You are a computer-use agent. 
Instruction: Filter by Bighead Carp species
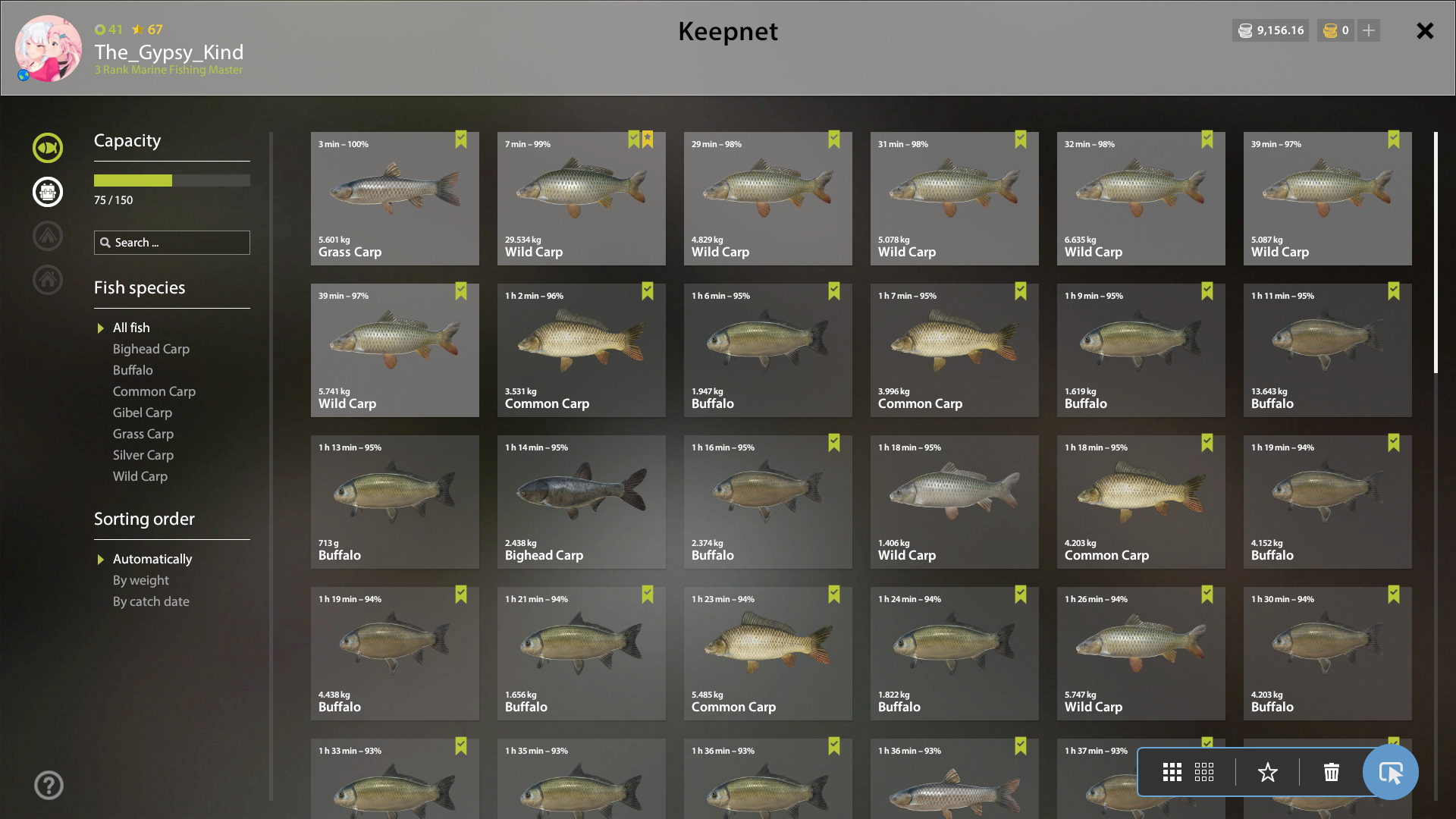coord(151,349)
